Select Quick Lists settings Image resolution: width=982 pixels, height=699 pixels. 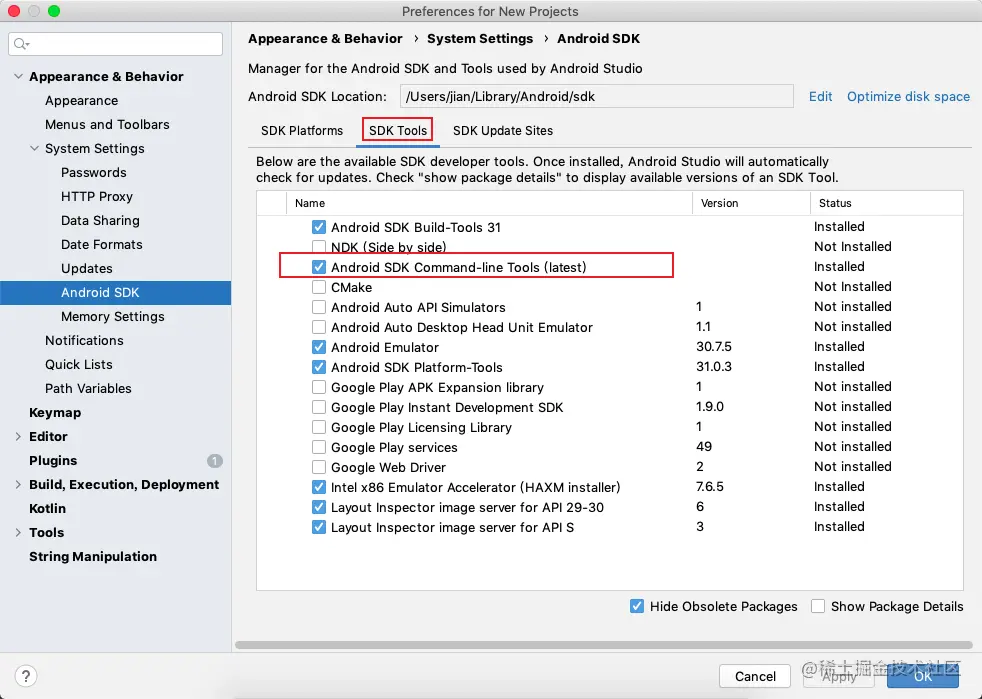tap(79, 365)
